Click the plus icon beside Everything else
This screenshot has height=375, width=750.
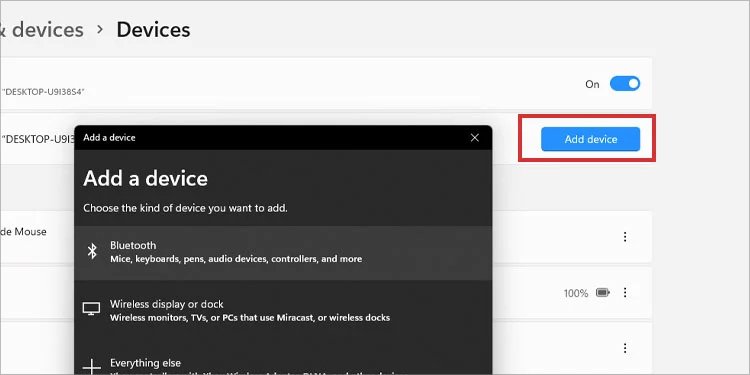coord(91,368)
